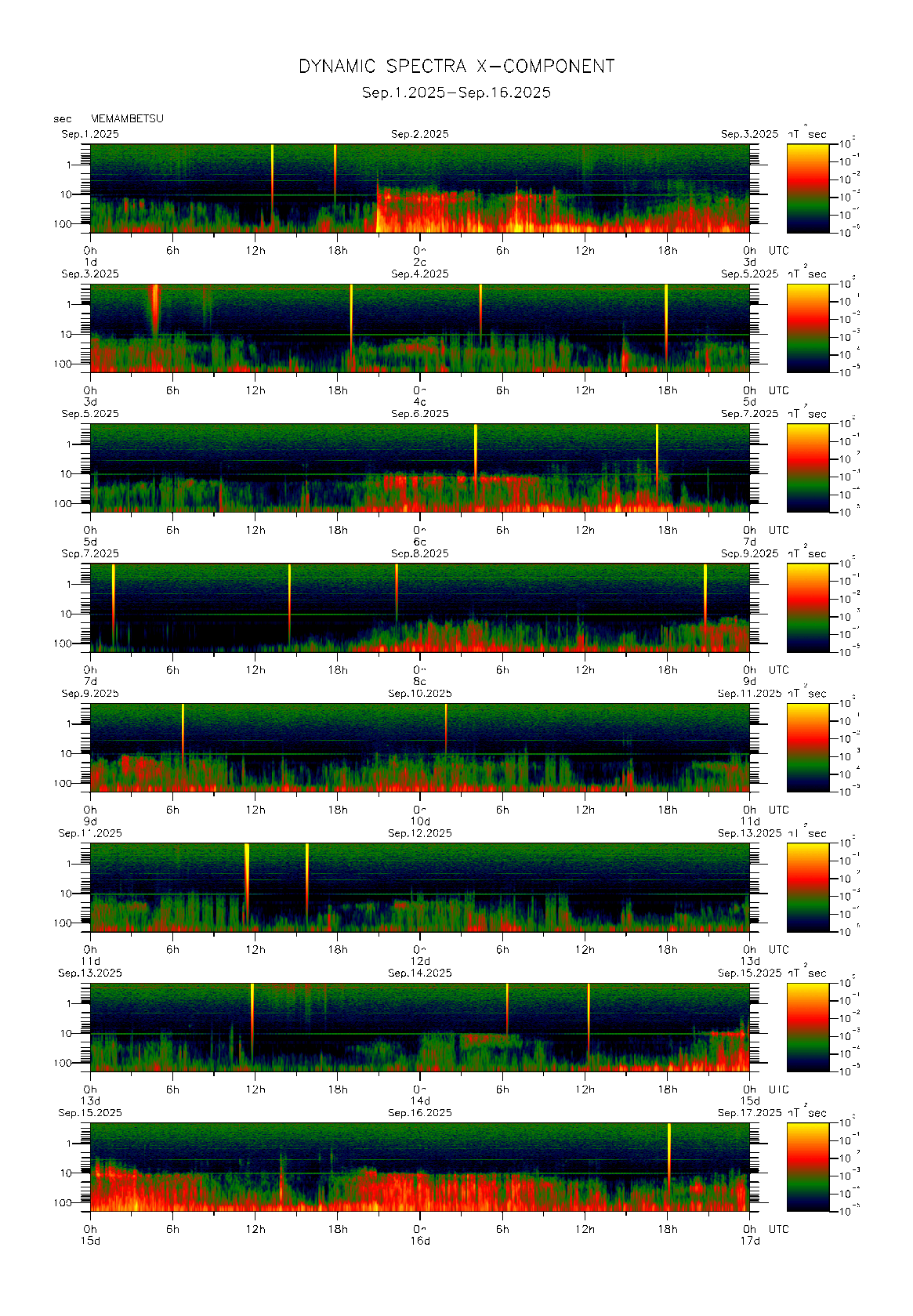
Task: Select the sixth spectrogram's color scale bar
Action: tap(807, 887)
